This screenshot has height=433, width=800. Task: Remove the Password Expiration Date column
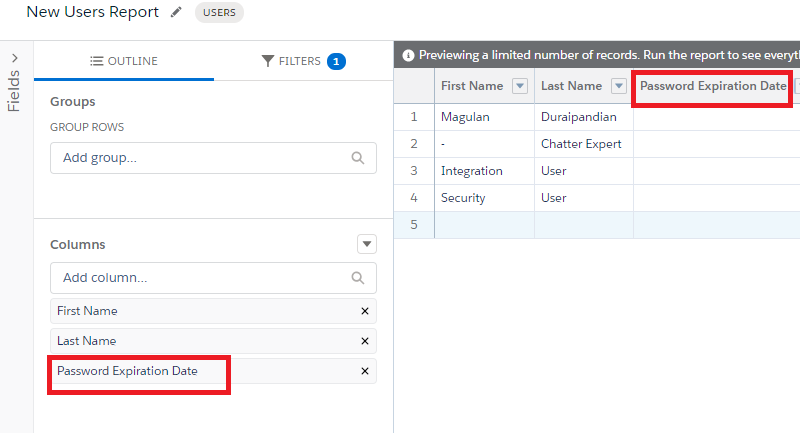point(365,371)
